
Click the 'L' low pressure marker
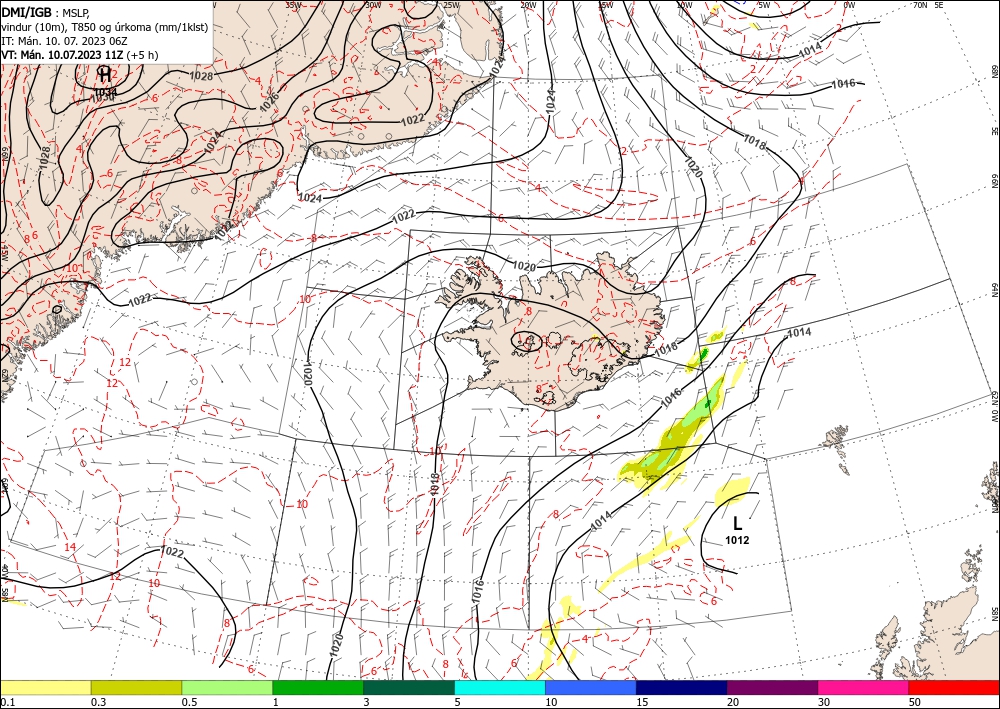737,523
